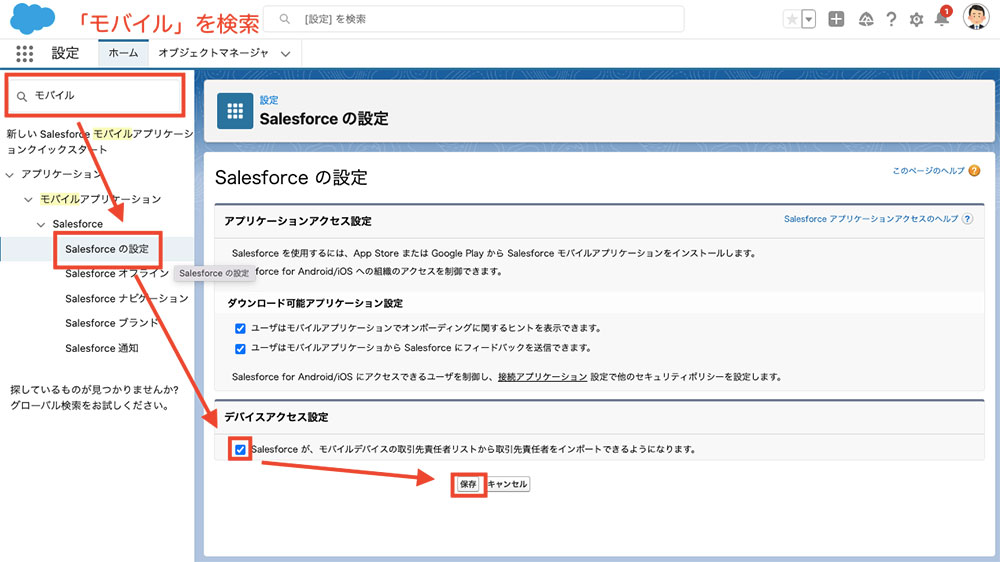Open Salesforce オフライン in the sidebar

click(x=117, y=273)
